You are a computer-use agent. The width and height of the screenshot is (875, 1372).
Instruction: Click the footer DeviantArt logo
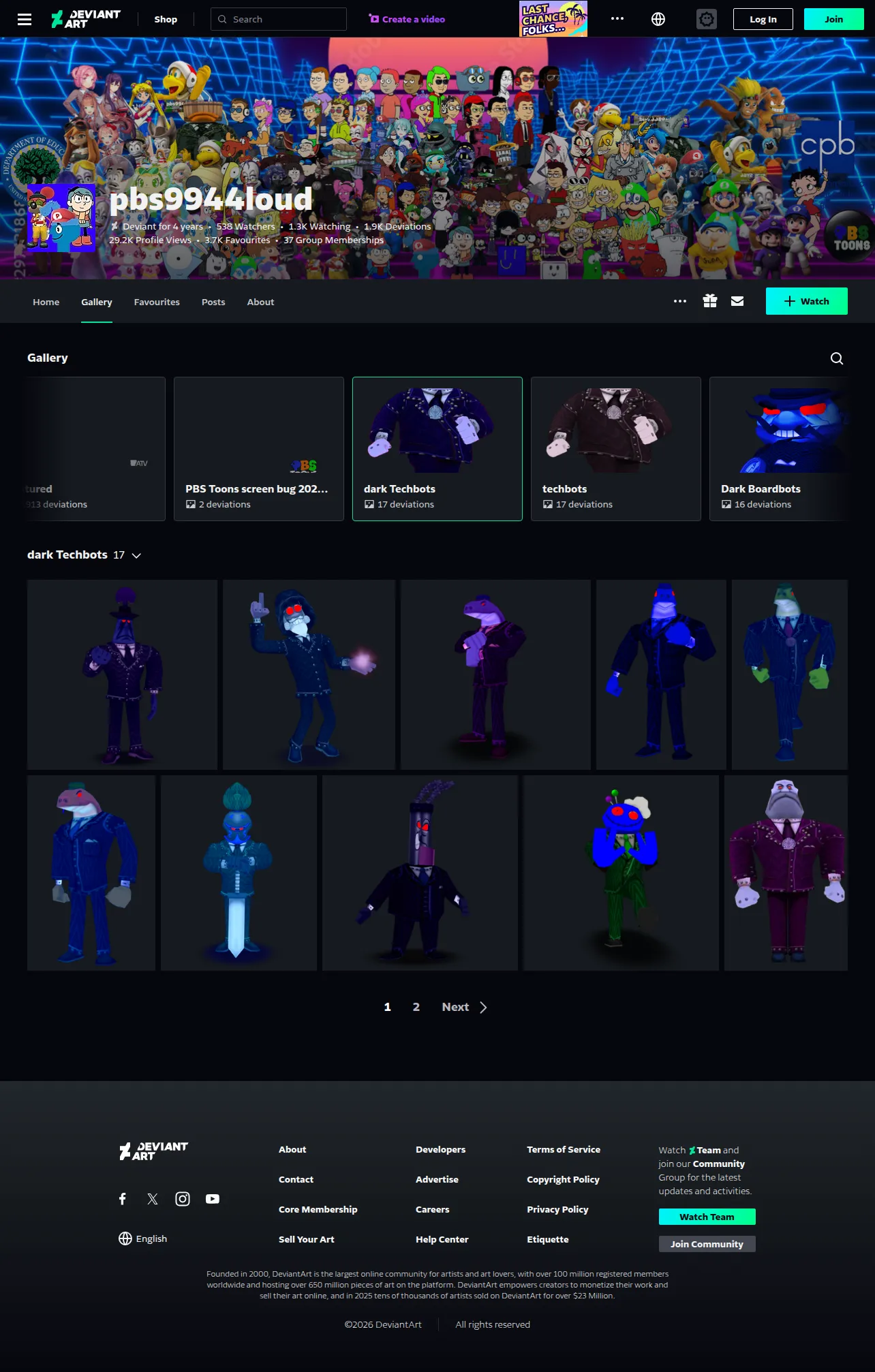[x=153, y=1151]
